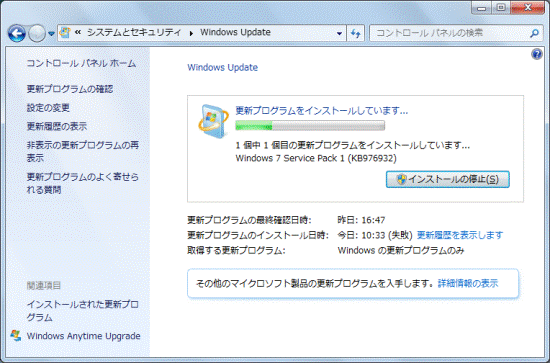Image resolution: width=550 pixels, height=363 pixels.
Task: Click the 更新プログラムをインストールしています... heading
Action: [322, 111]
